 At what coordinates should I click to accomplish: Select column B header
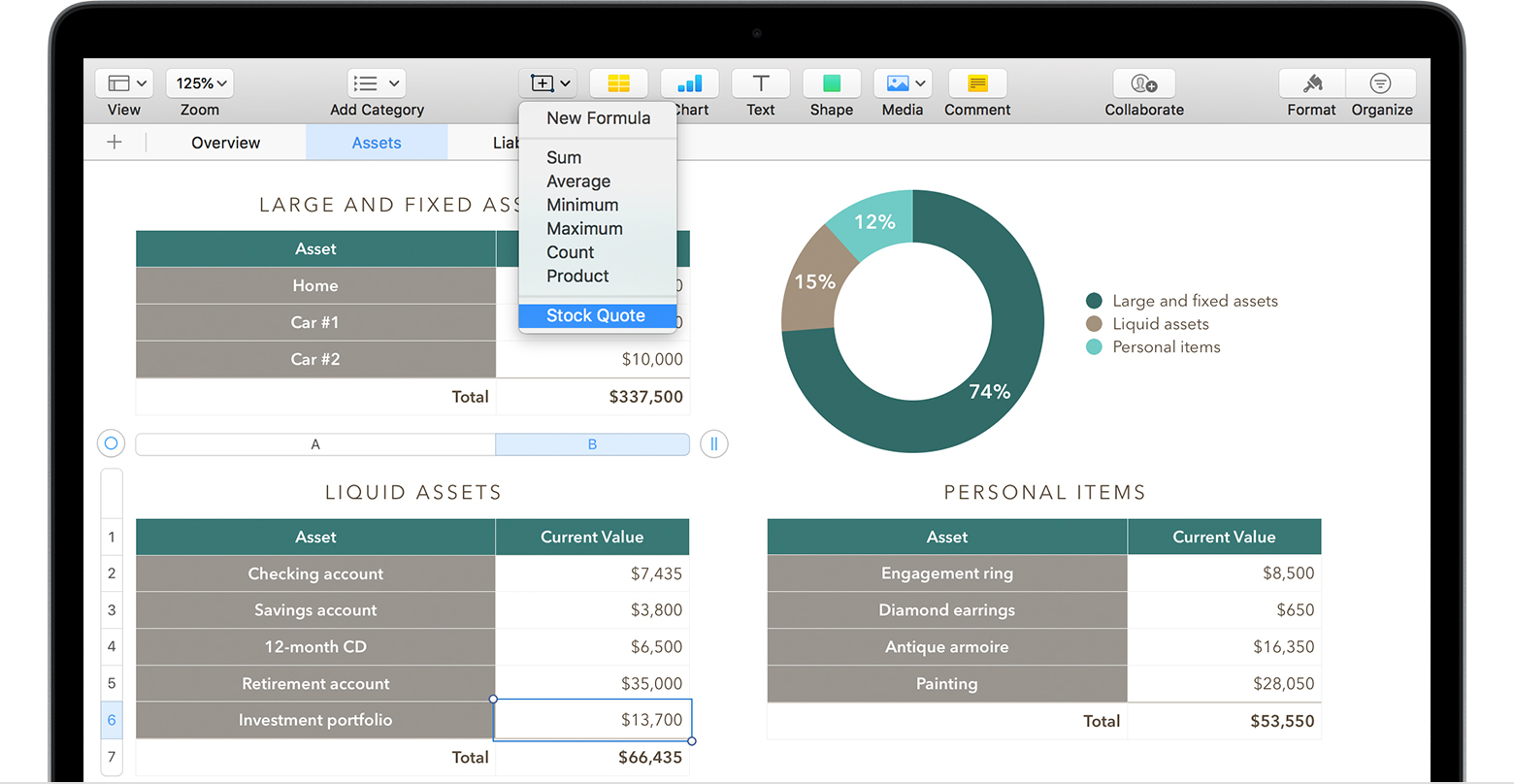[592, 444]
